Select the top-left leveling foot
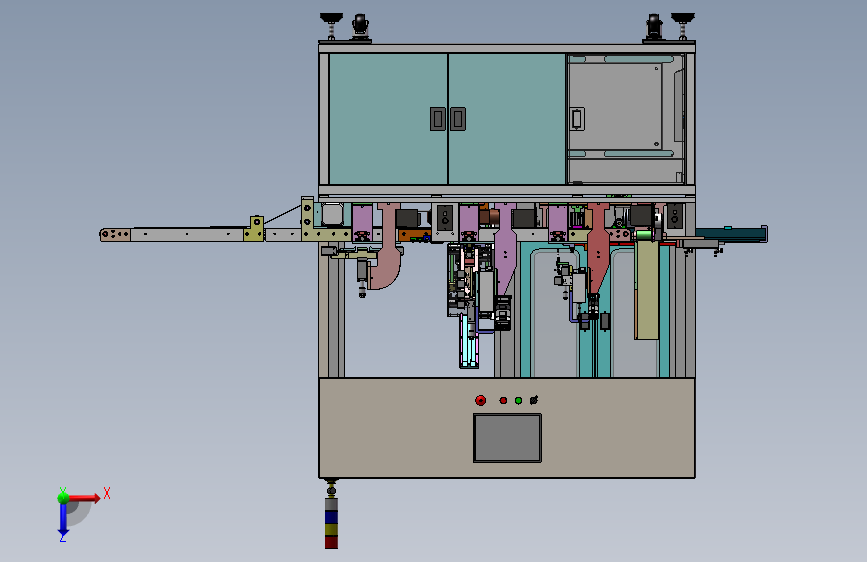This screenshot has height=562, width=867. click(x=331, y=27)
